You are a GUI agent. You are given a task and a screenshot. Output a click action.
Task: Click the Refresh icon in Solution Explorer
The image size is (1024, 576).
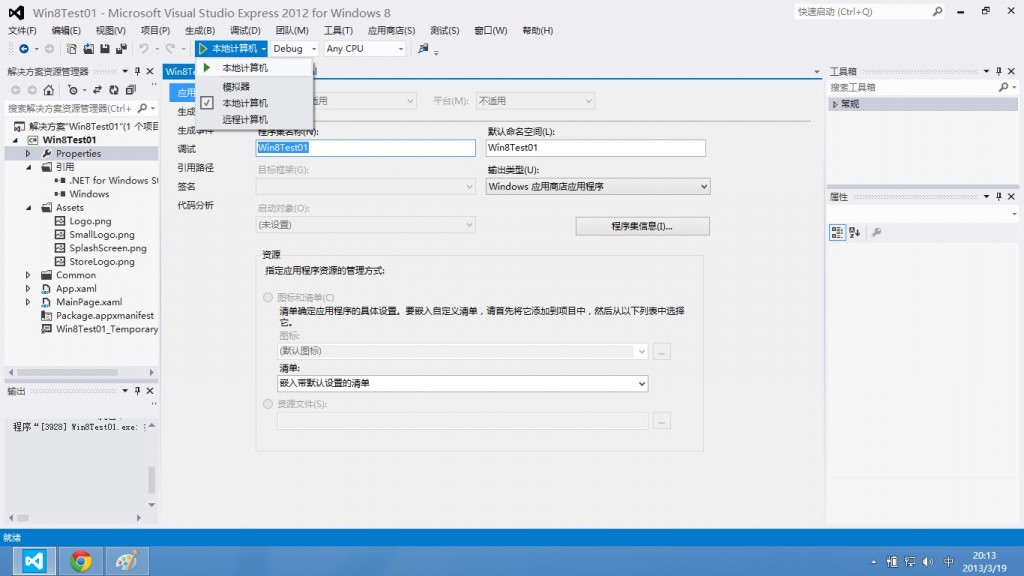click(114, 90)
